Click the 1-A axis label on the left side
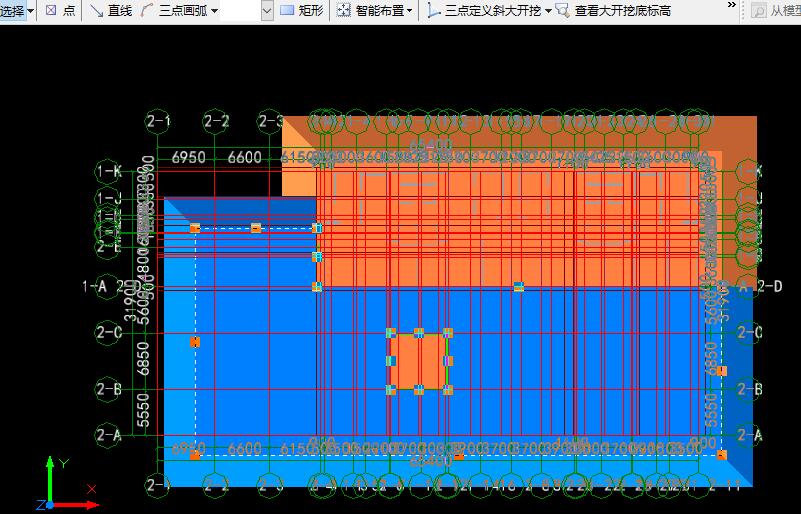 [x=95, y=287]
